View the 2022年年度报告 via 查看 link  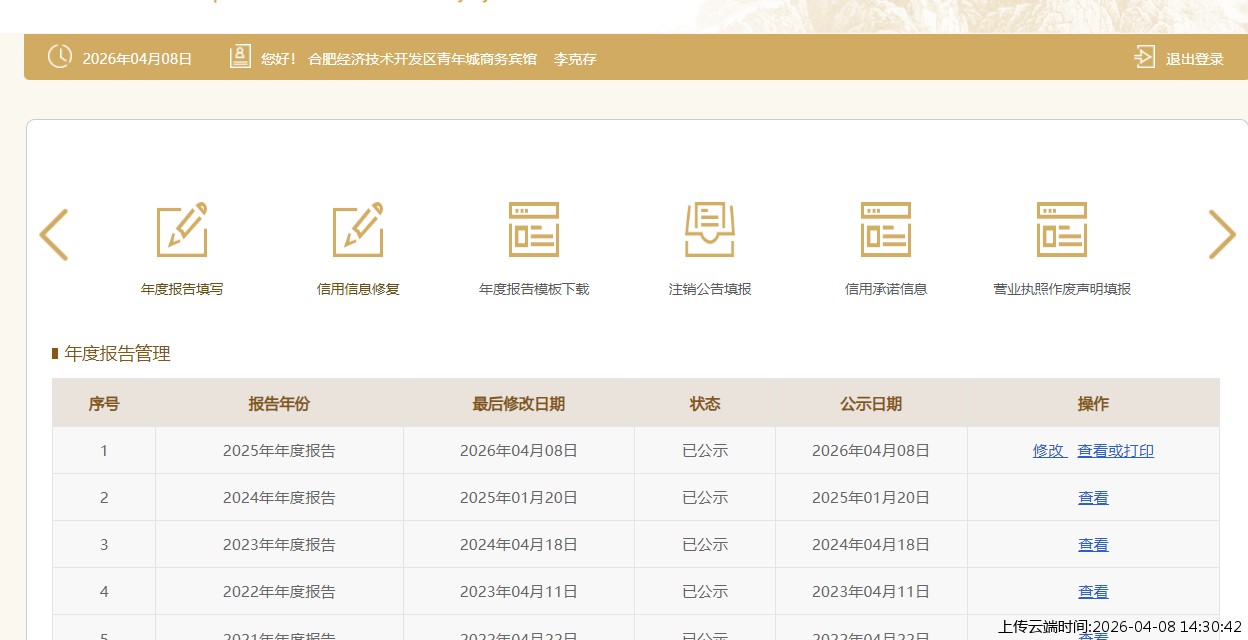tap(1093, 592)
